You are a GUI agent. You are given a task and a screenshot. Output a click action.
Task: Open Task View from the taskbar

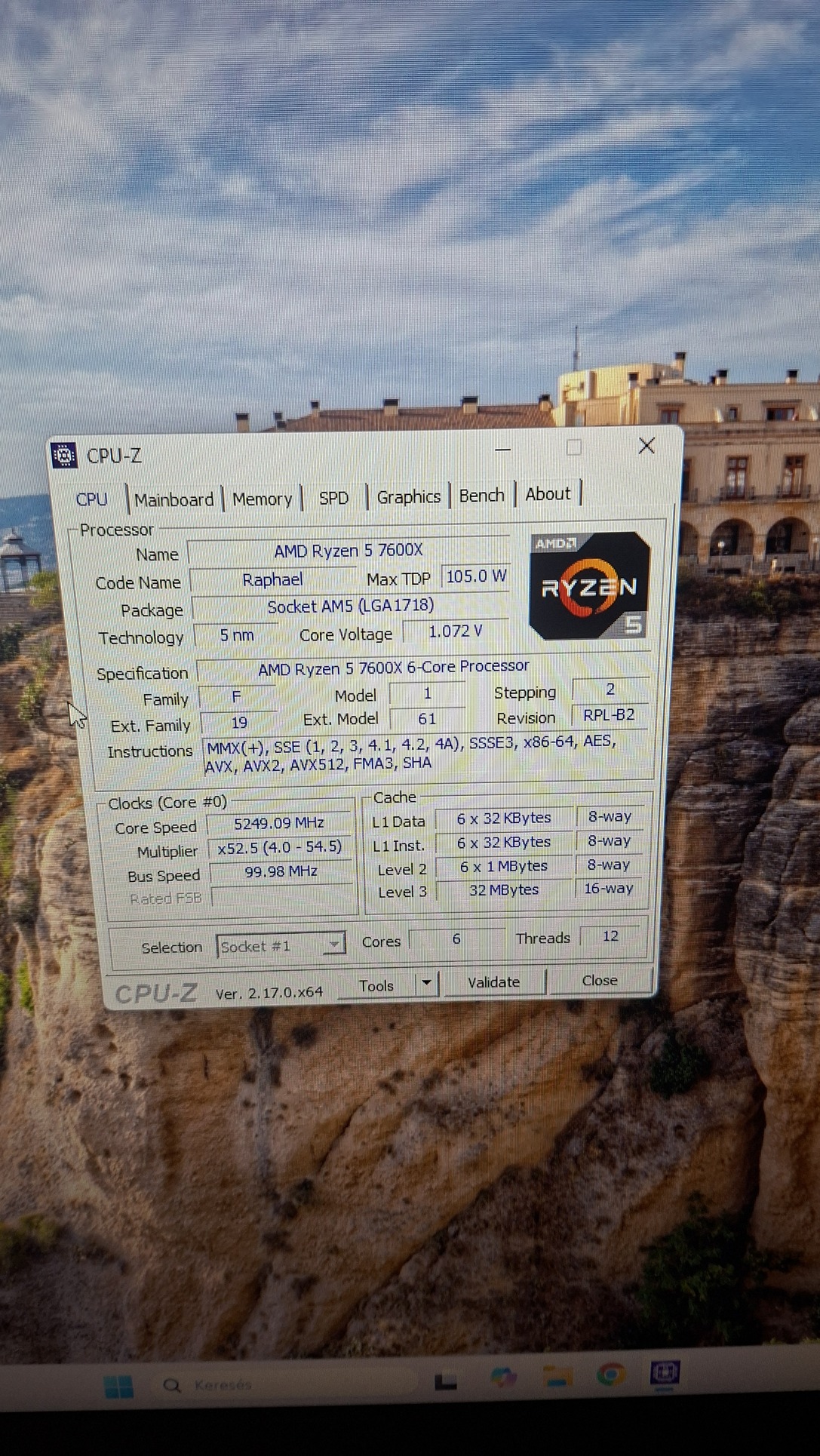coord(446,1381)
